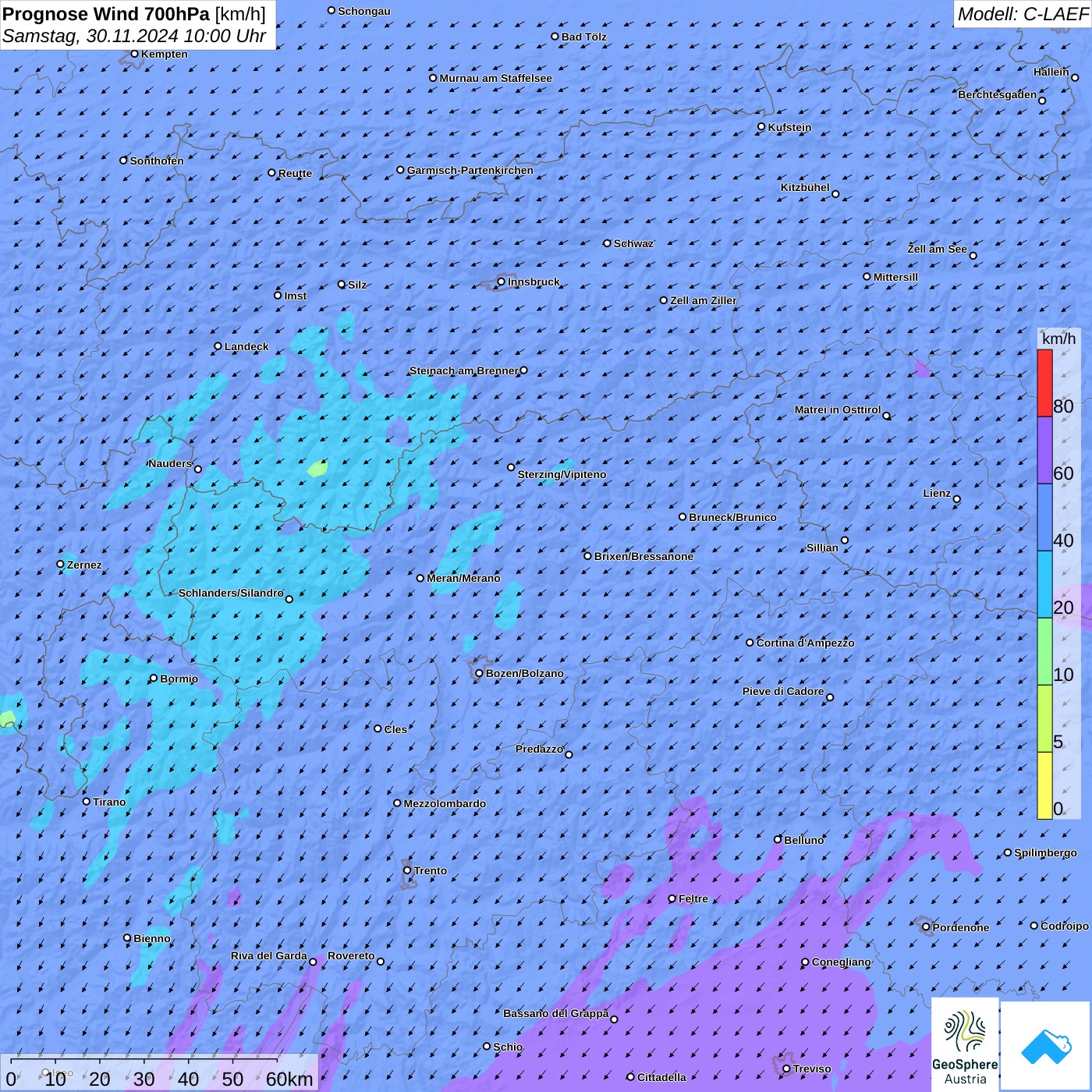
Task: Click the 'Sonthofen' label
Action: click(x=157, y=161)
